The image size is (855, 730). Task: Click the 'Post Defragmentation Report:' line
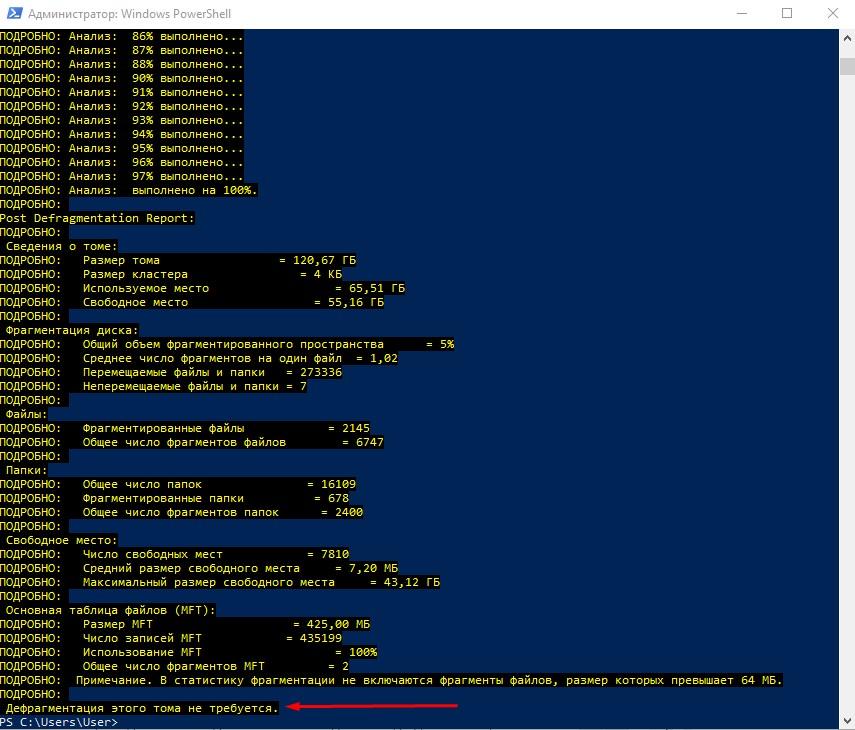click(97, 218)
